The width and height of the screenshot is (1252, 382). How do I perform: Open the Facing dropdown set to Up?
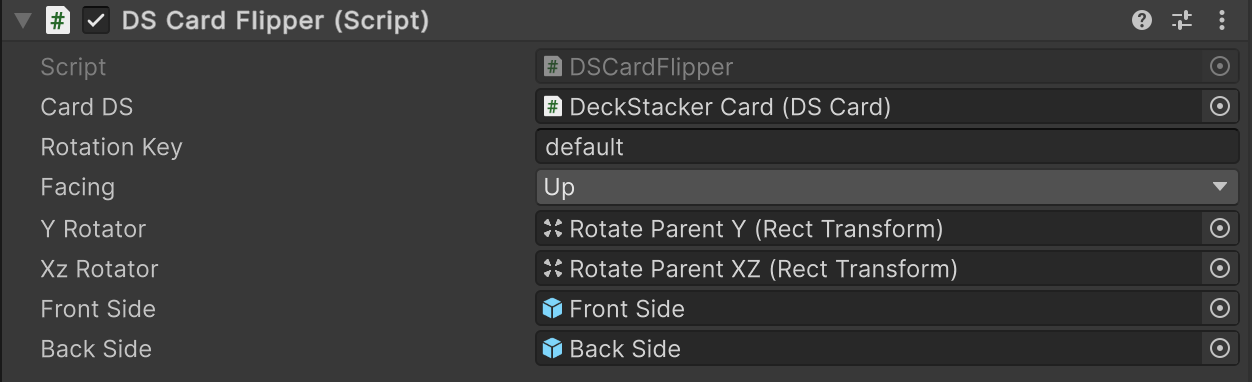[x=887, y=187]
